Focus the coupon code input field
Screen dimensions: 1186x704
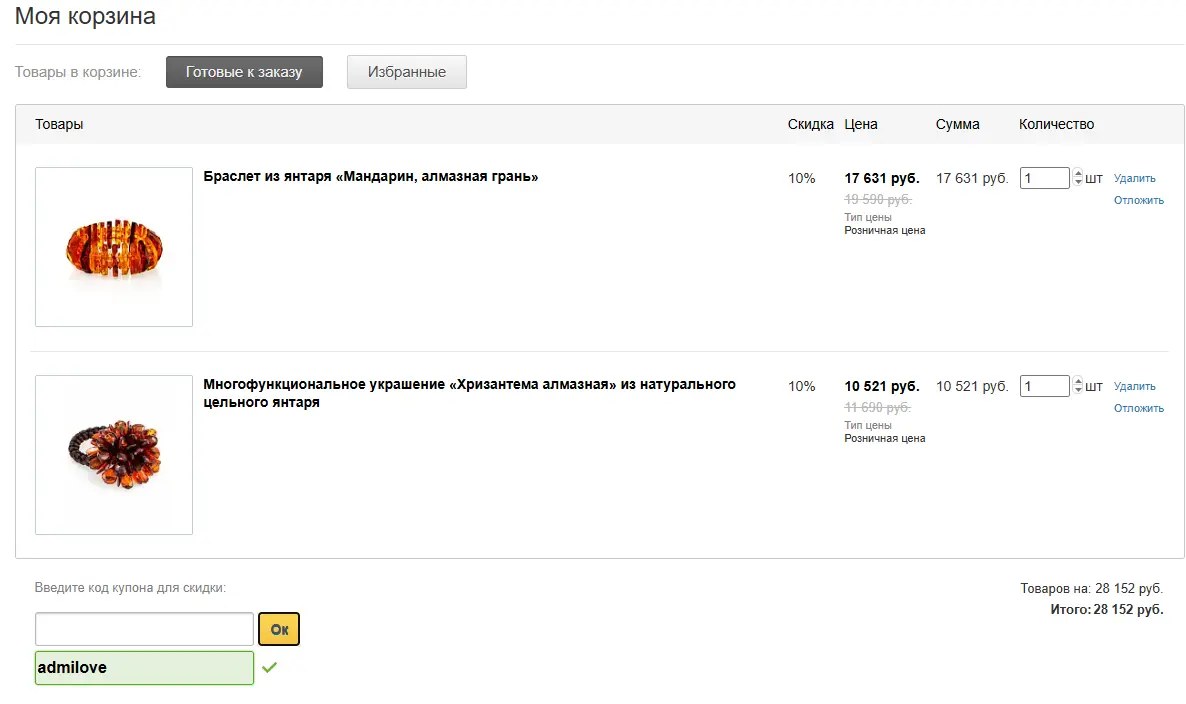pyautogui.click(x=144, y=629)
